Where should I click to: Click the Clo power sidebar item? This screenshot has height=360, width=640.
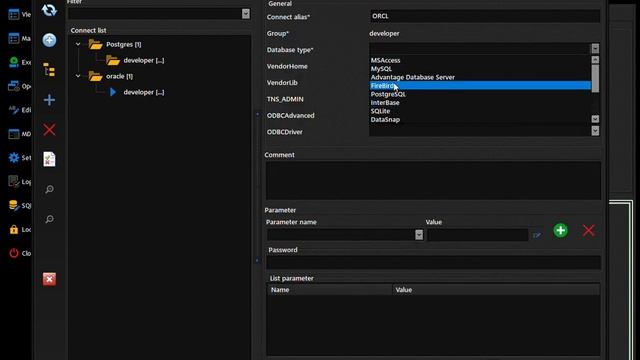click(x=19, y=253)
